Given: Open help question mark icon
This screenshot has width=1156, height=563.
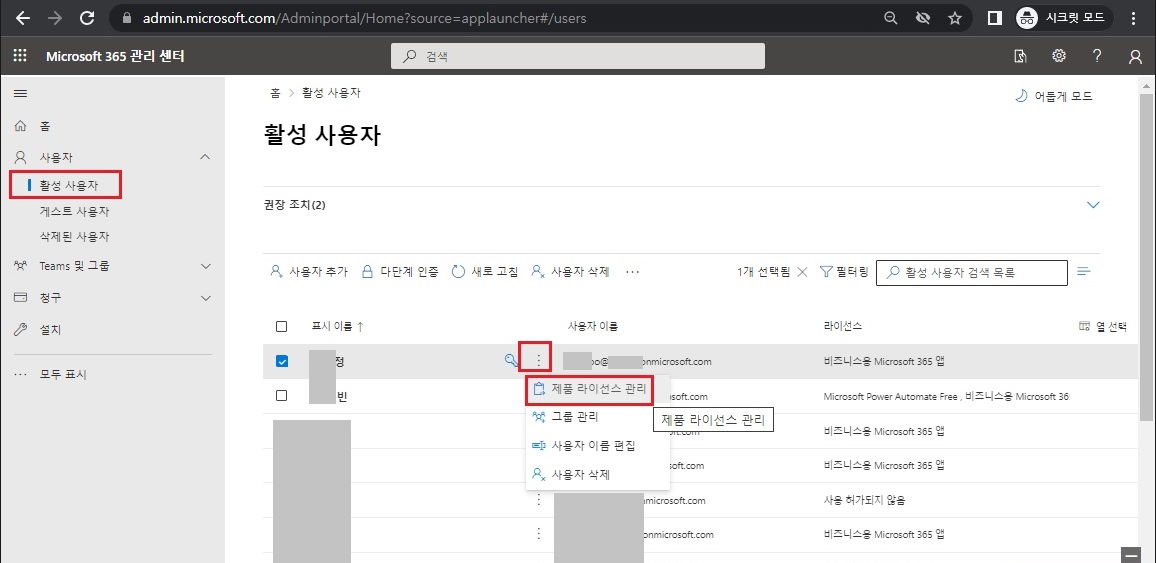Looking at the screenshot, I should tap(1097, 56).
